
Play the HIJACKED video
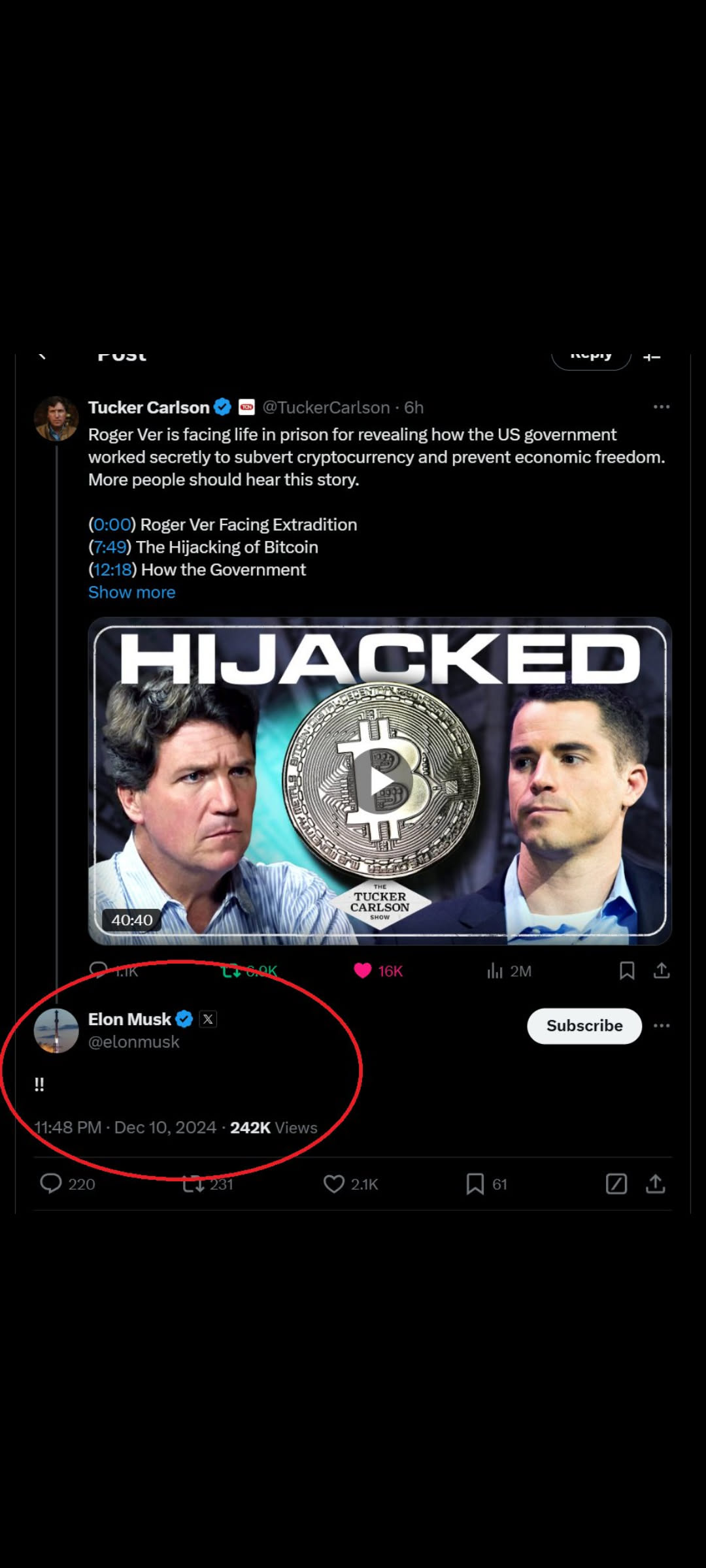tap(380, 781)
